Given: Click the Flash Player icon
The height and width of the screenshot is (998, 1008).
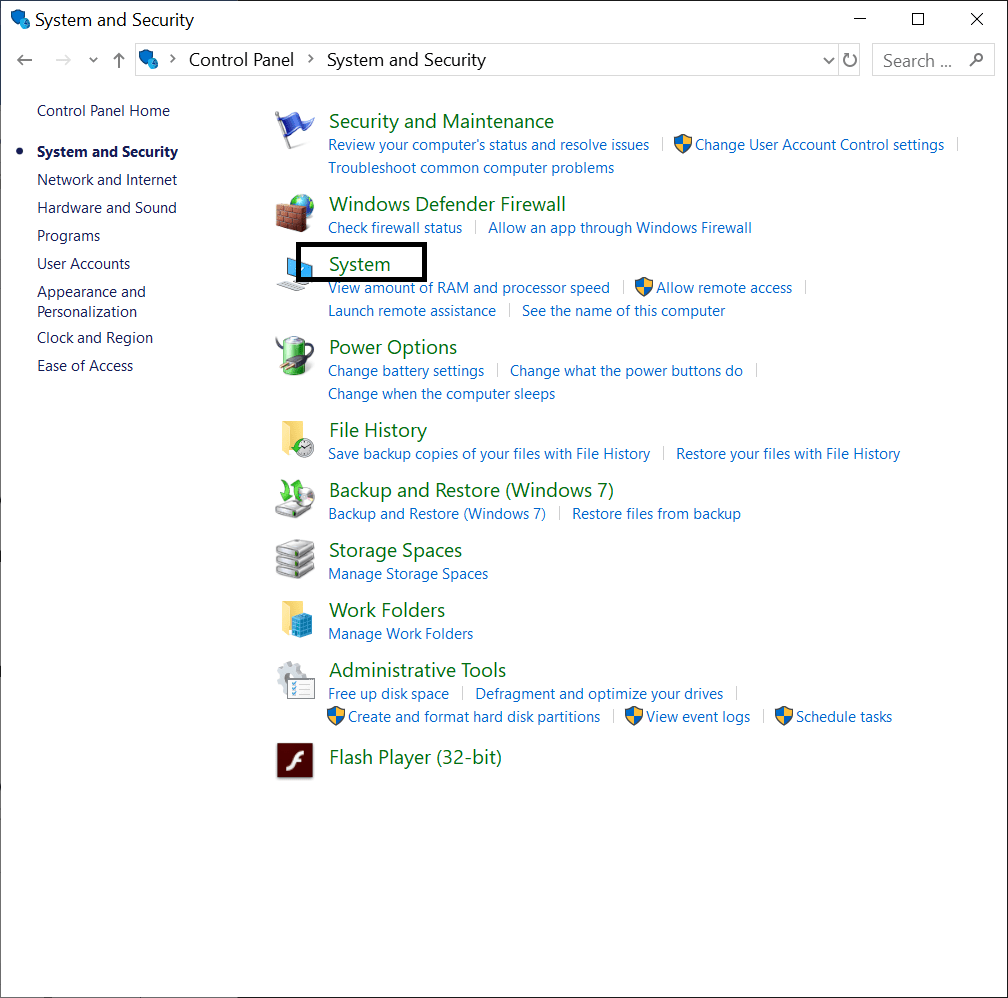Looking at the screenshot, I should (294, 760).
